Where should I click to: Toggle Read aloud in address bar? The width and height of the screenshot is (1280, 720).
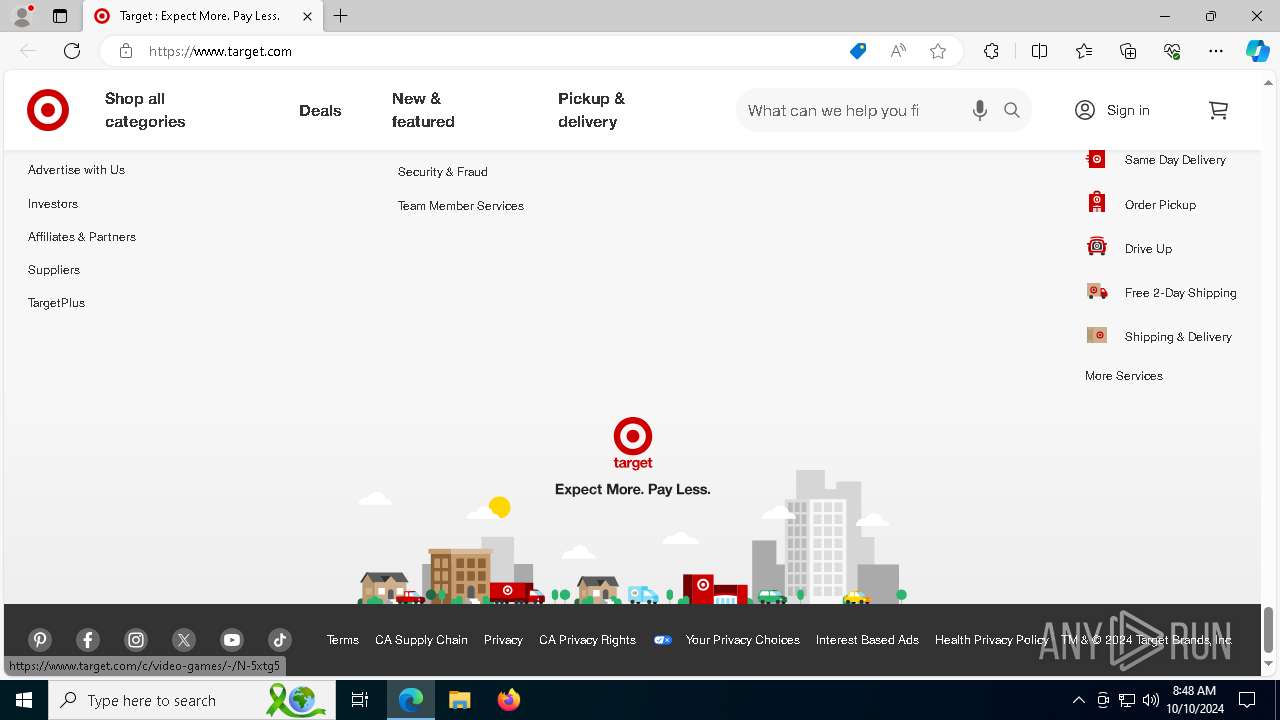[898, 51]
